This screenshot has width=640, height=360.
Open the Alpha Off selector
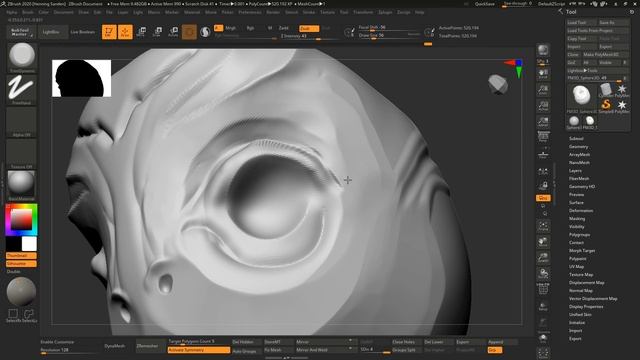click(x=22, y=122)
